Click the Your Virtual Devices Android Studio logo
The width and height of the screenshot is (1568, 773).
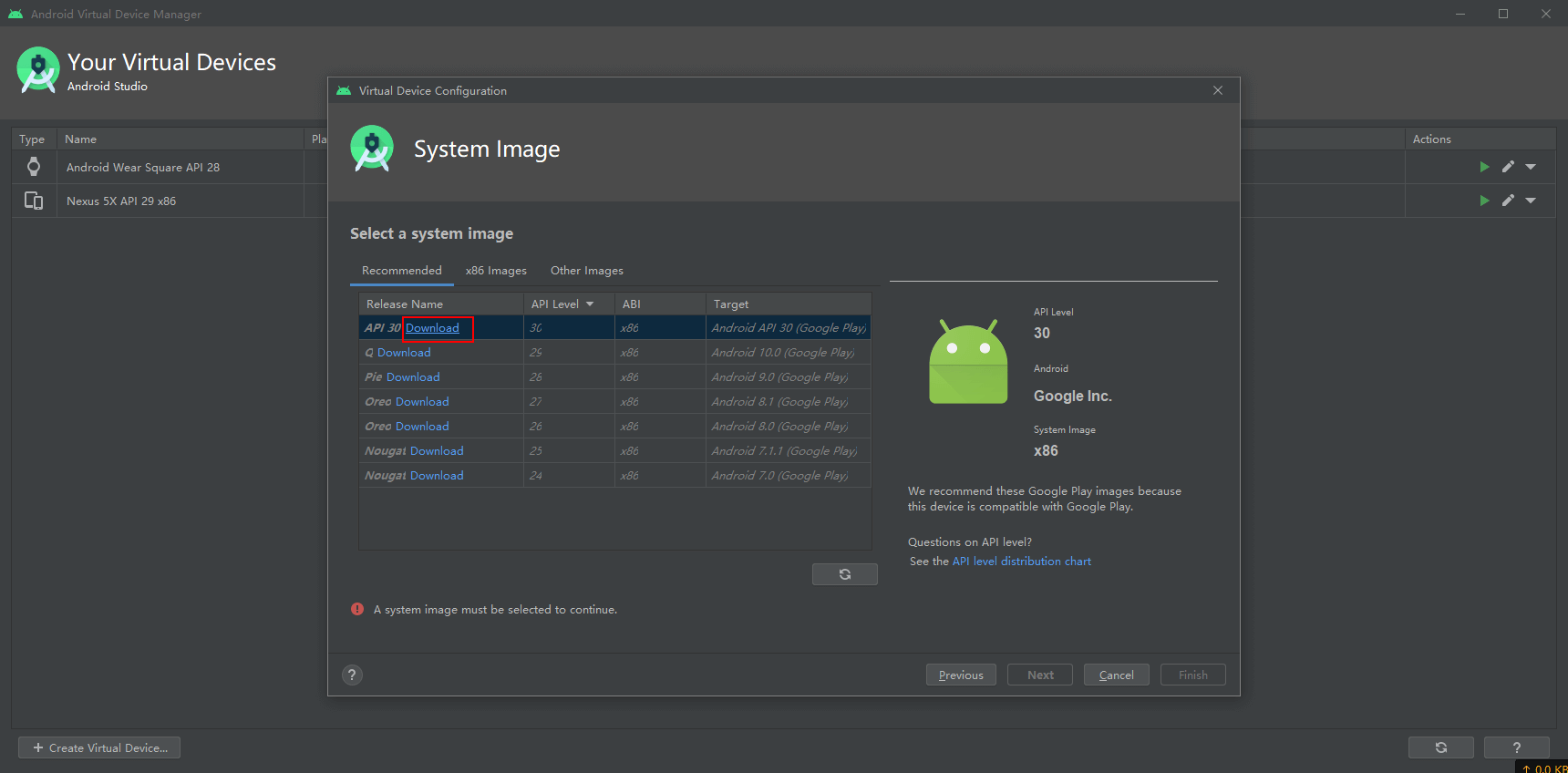[x=38, y=70]
